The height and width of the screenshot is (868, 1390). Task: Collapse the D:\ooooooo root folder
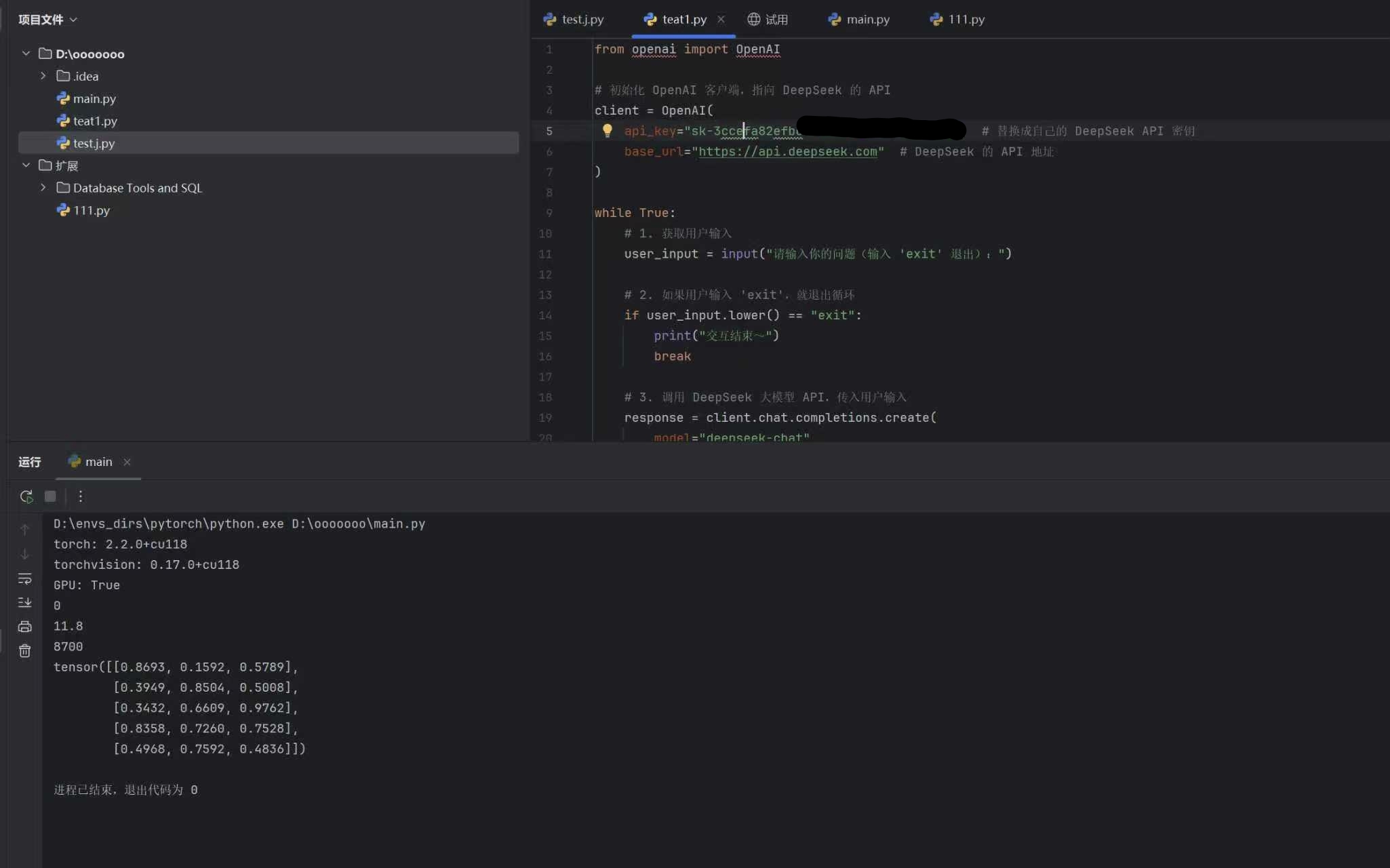(26, 53)
